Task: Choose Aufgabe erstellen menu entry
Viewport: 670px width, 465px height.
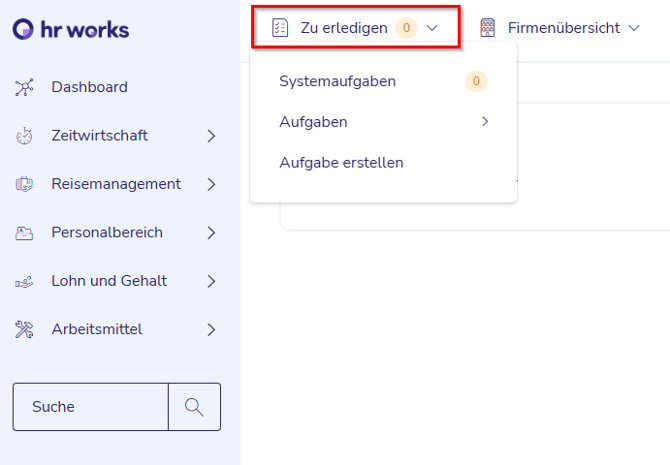Action: click(x=341, y=162)
